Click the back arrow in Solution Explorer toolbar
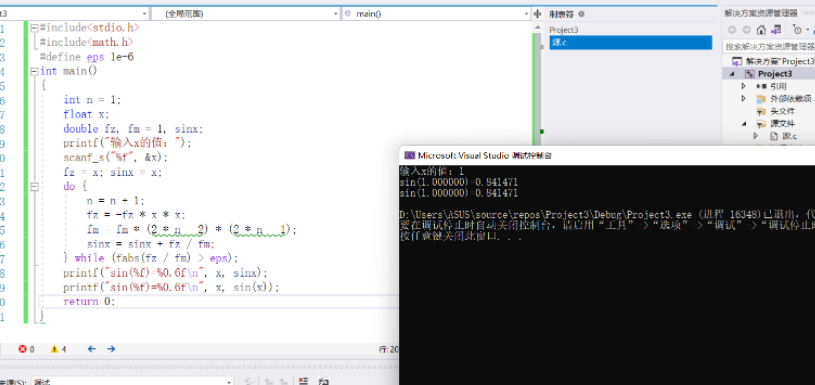815x385 pixels. click(732, 30)
